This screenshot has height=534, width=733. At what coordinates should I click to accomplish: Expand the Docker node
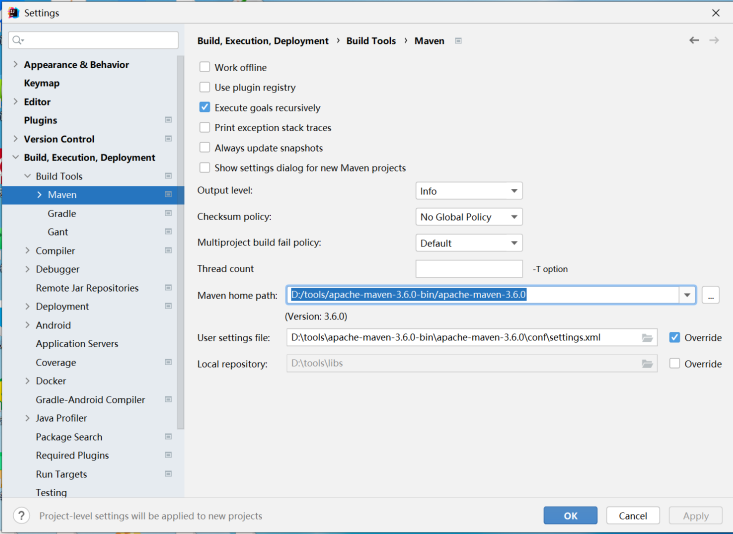27,381
